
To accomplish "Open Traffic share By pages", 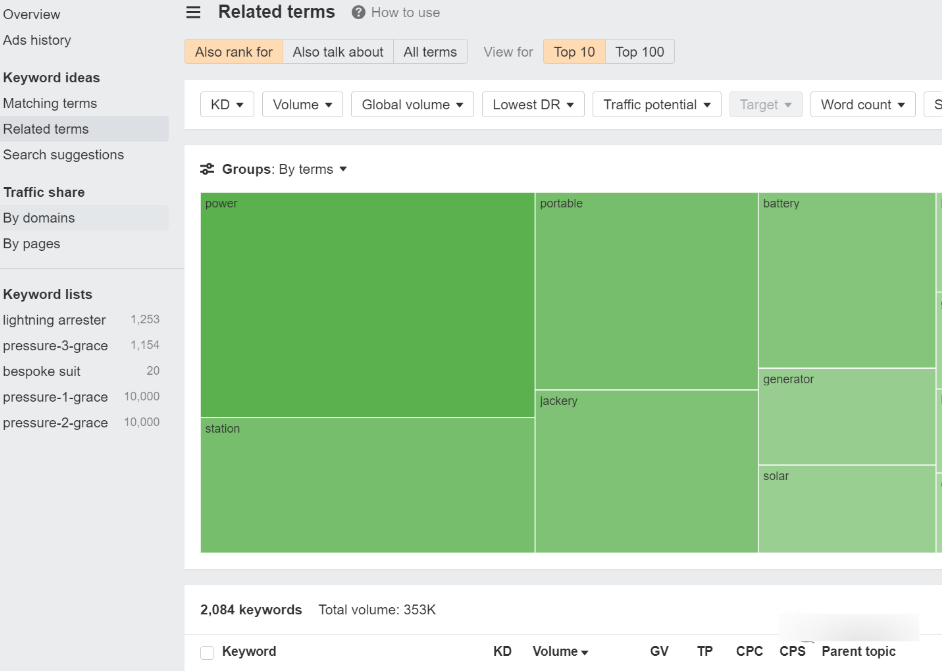I will pyautogui.click(x=31, y=244).
